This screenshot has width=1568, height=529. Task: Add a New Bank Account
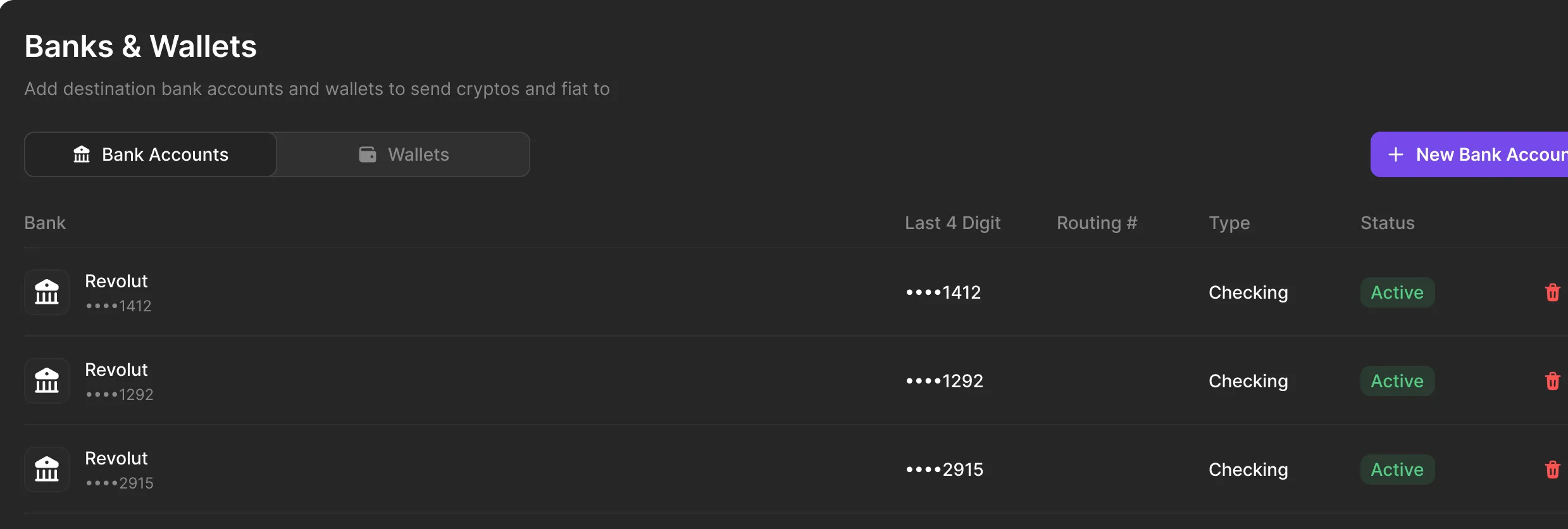pos(1481,154)
